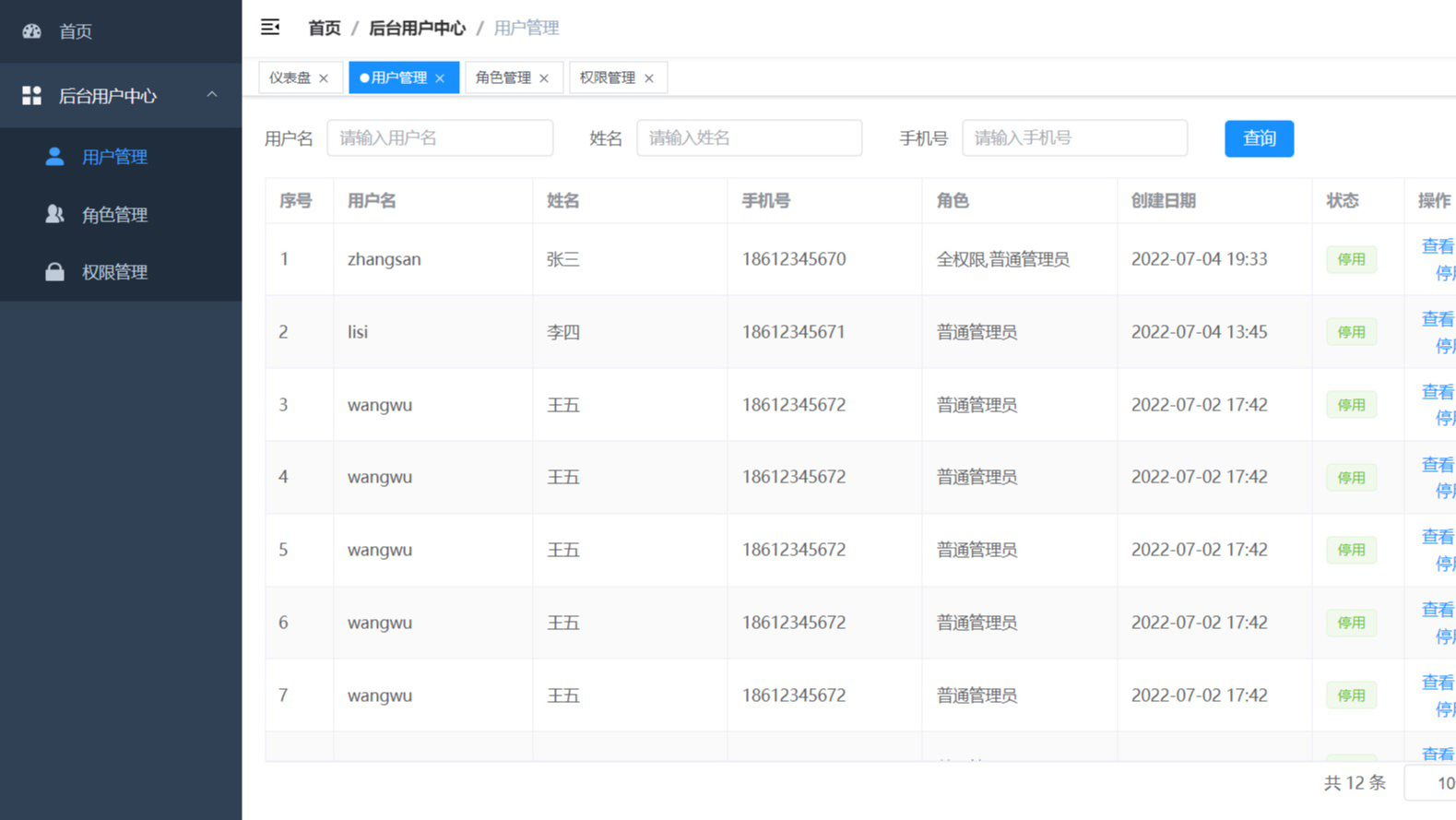The height and width of the screenshot is (820, 1456).
Task: Focus the 请输入手机号 input field
Action: tap(1074, 138)
